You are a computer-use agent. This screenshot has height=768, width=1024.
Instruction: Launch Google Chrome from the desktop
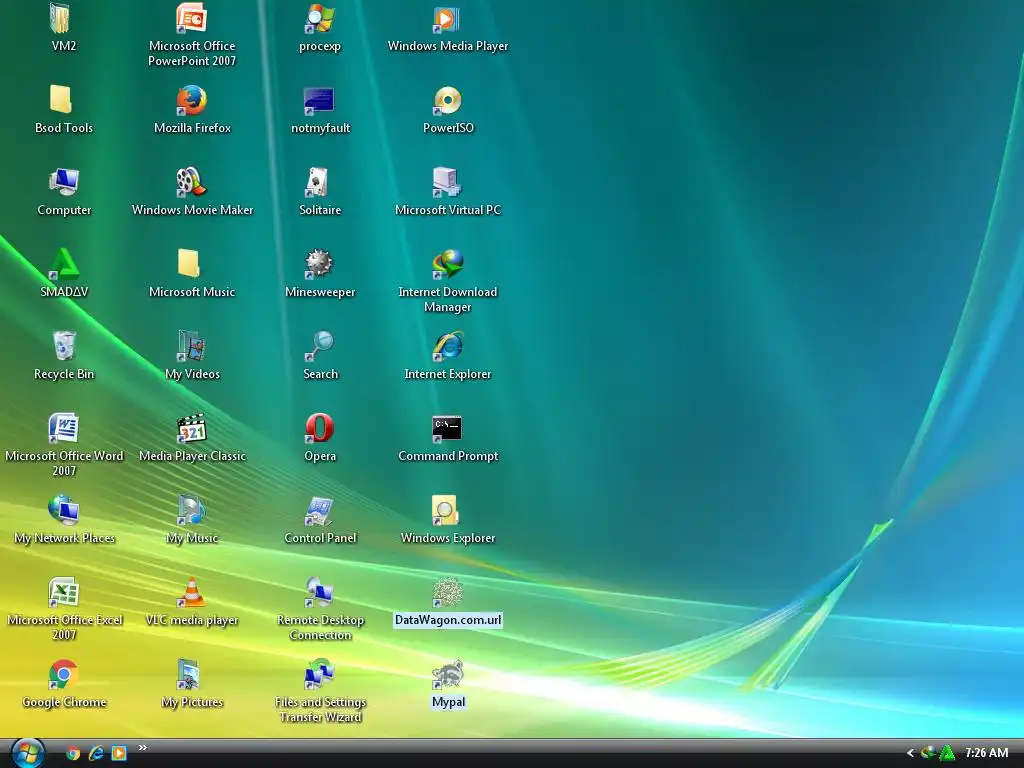tap(63, 674)
